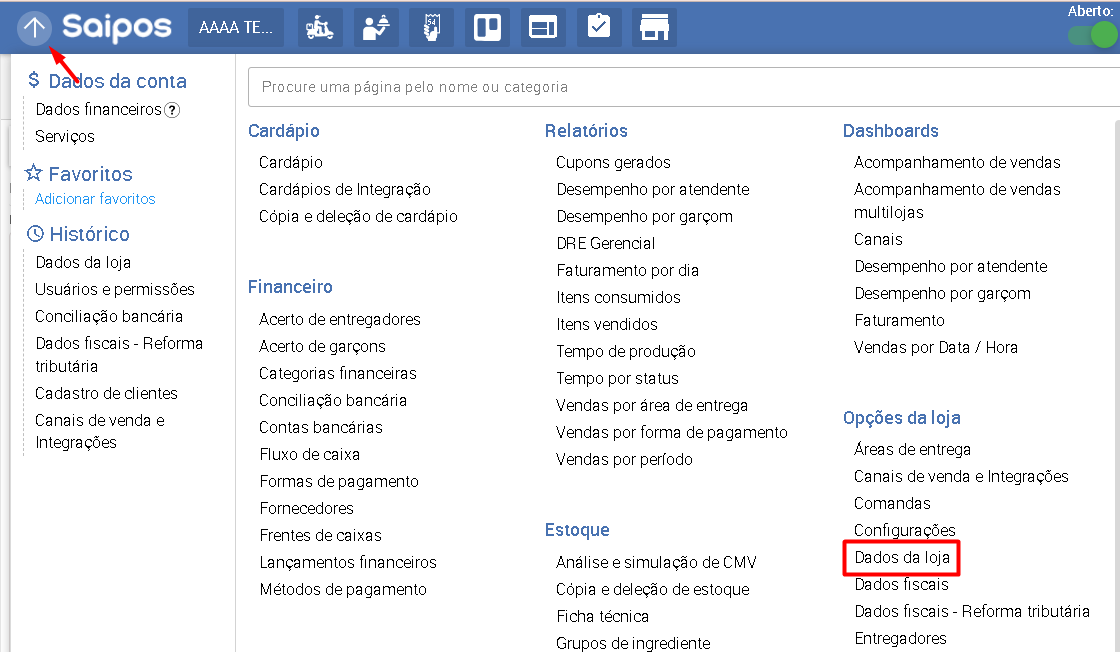This screenshot has width=1120, height=652.
Task: Click the Saipos logo
Action: click(x=116, y=28)
